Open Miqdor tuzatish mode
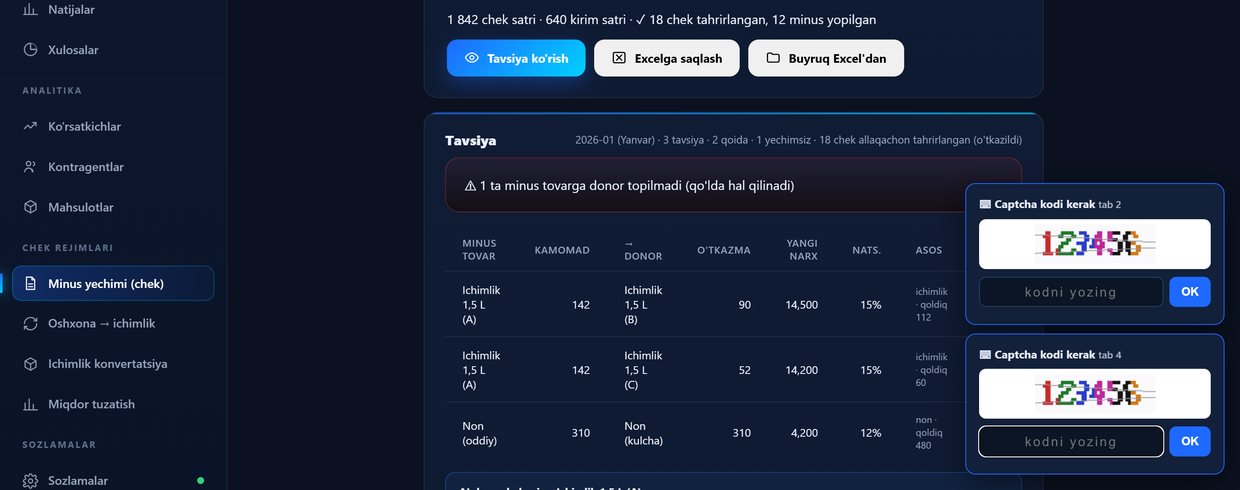This screenshot has height=490, width=1240. [113, 404]
